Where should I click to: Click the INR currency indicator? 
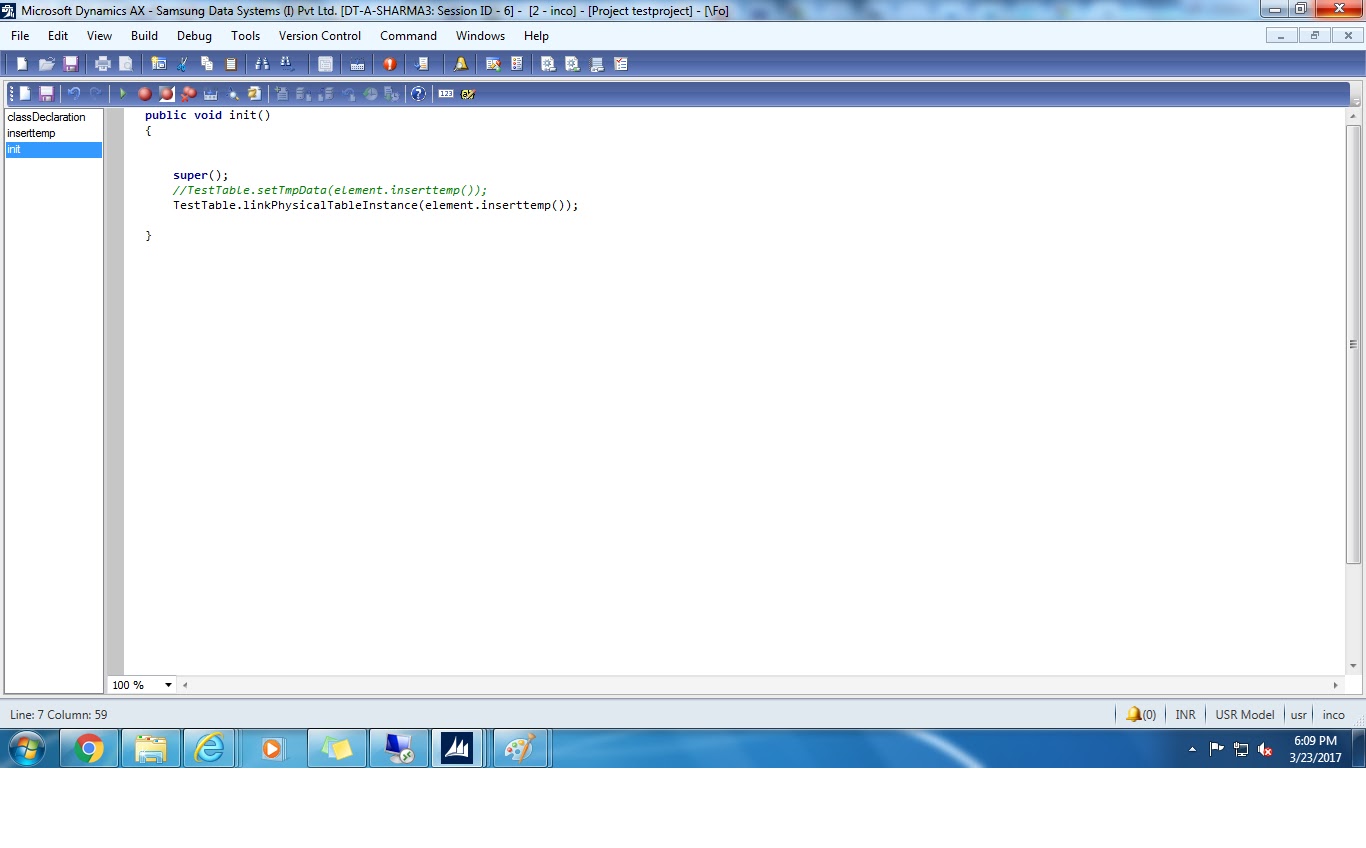[x=1184, y=714]
